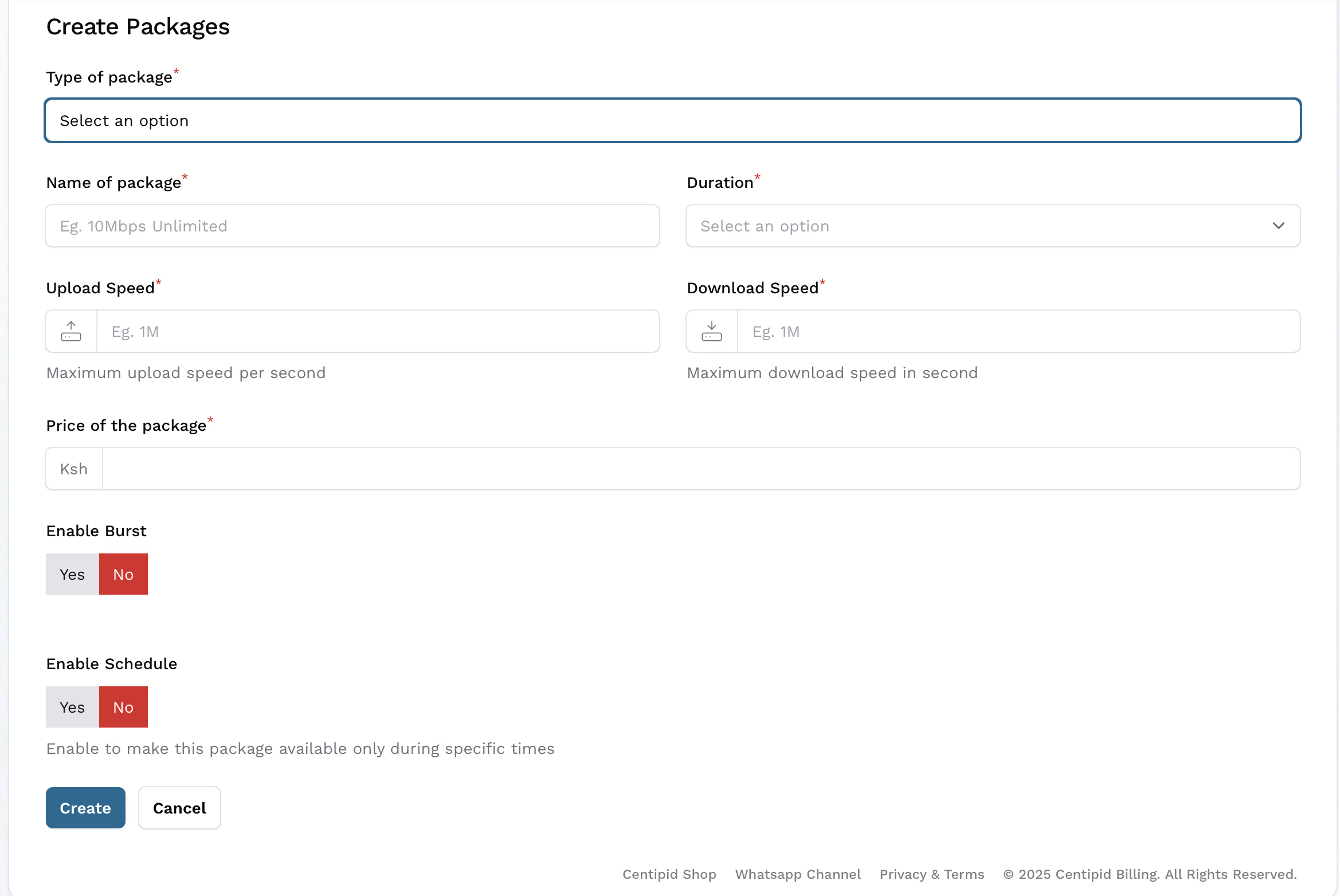Set Enable Burst to Yes

[72, 575]
